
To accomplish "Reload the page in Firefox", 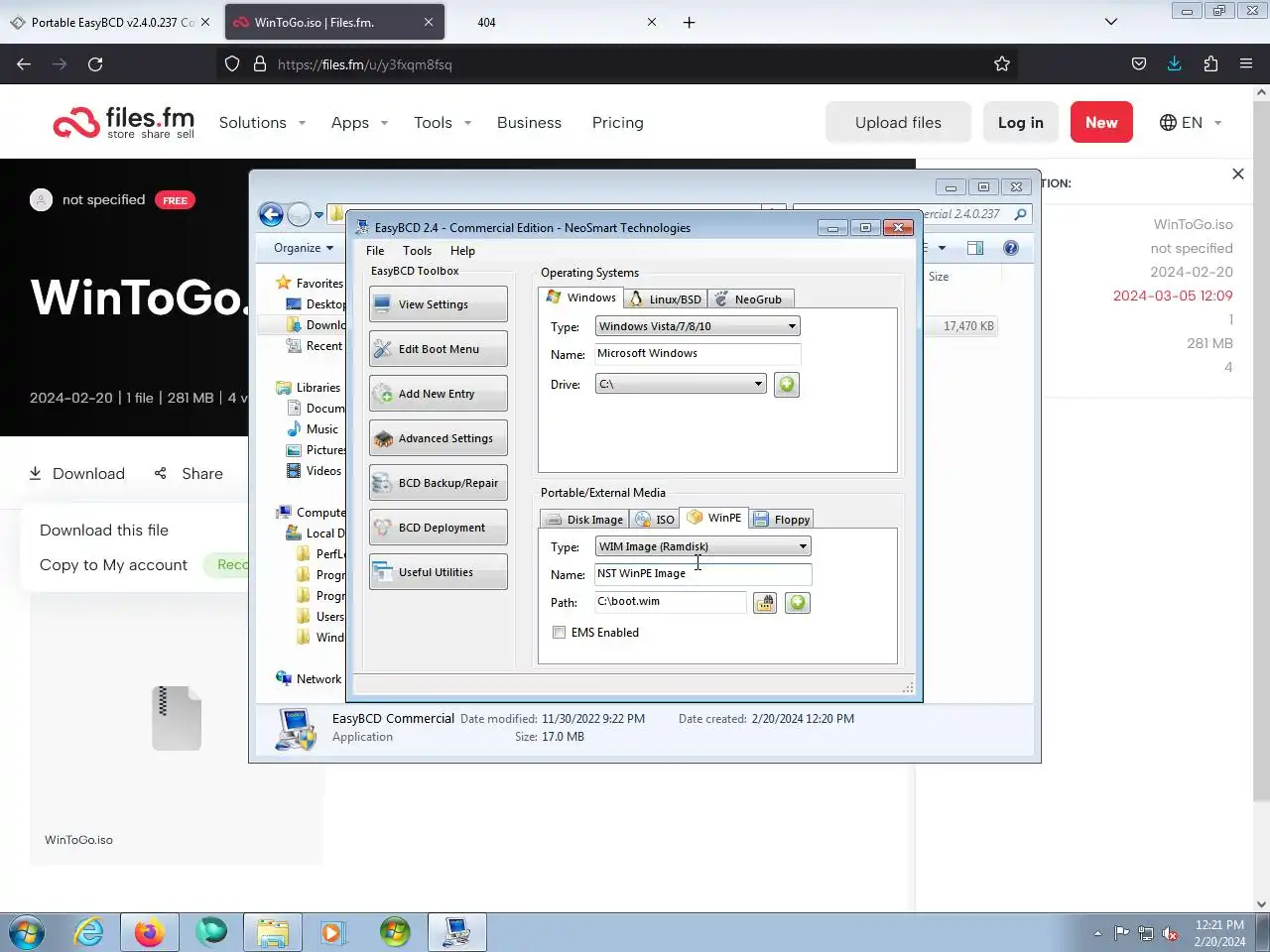I will [x=95, y=64].
